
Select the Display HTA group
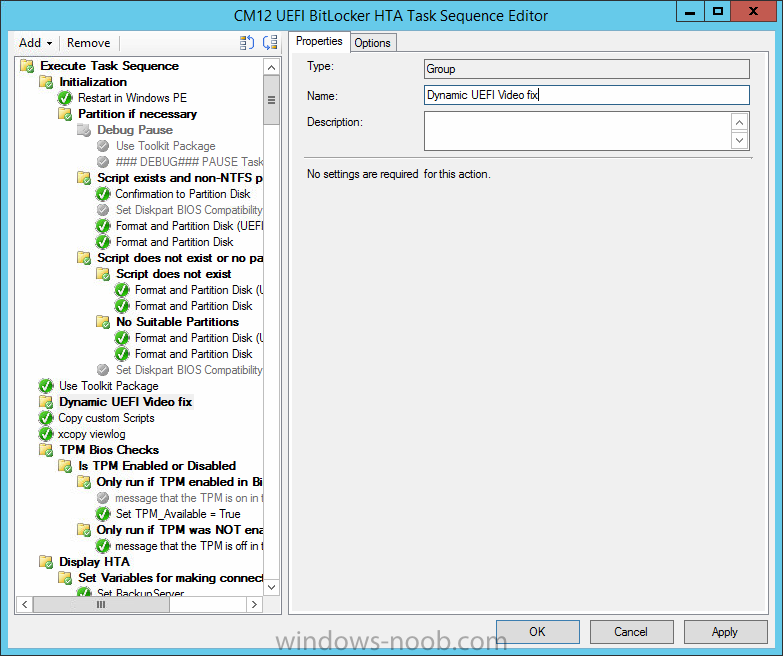tap(94, 562)
